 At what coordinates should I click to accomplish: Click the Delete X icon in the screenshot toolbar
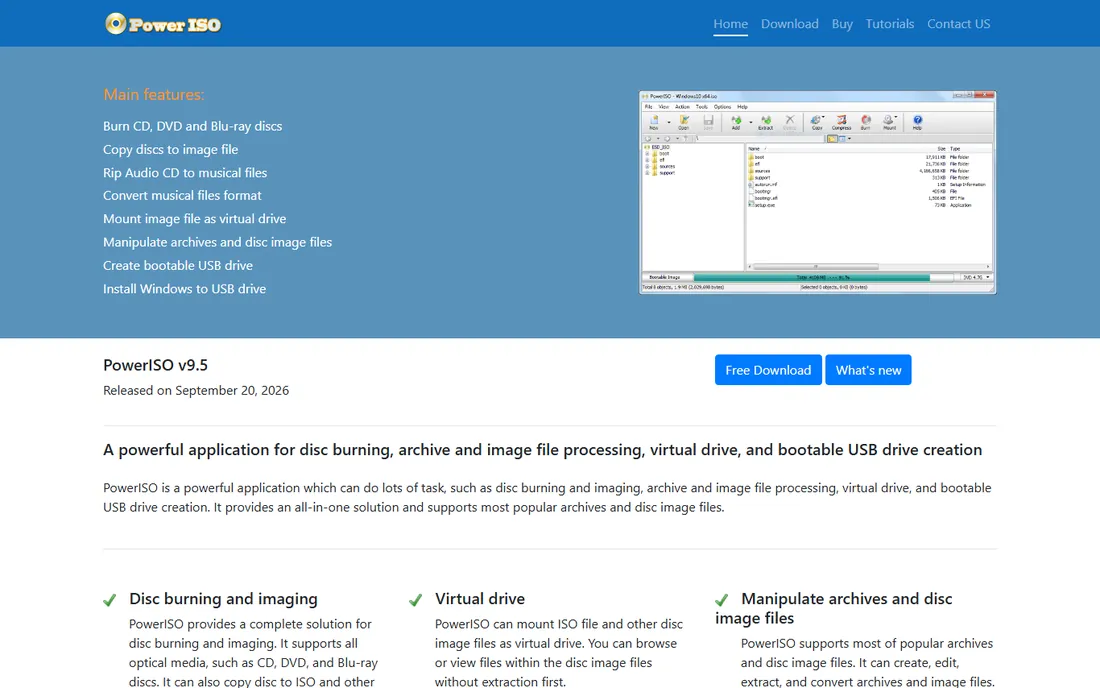point(790,122)
